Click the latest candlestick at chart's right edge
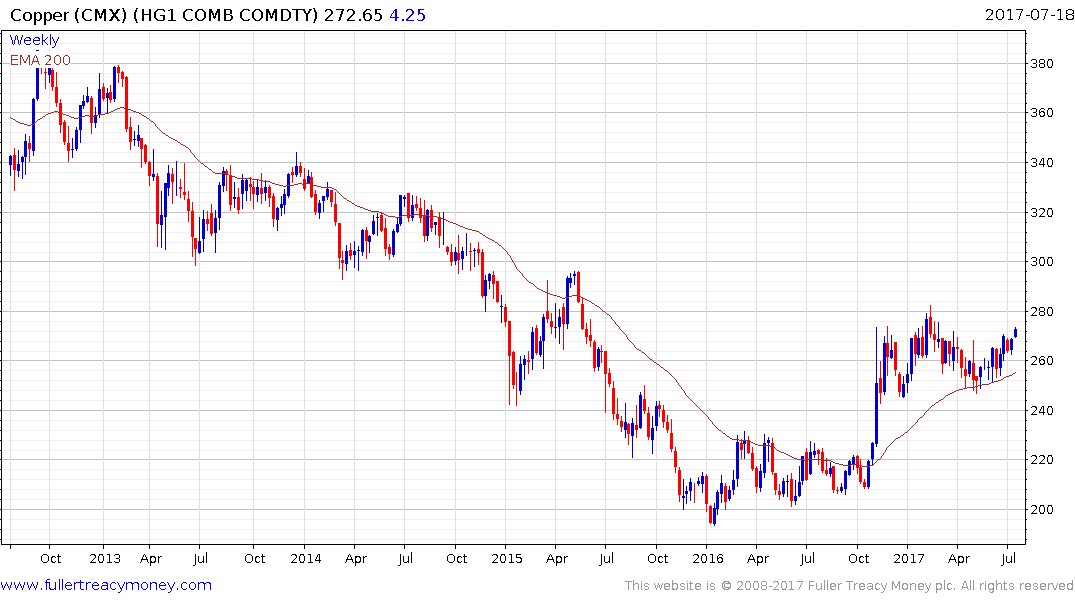Screen dimensions: 1075x600 click(x=1015, y=333)
